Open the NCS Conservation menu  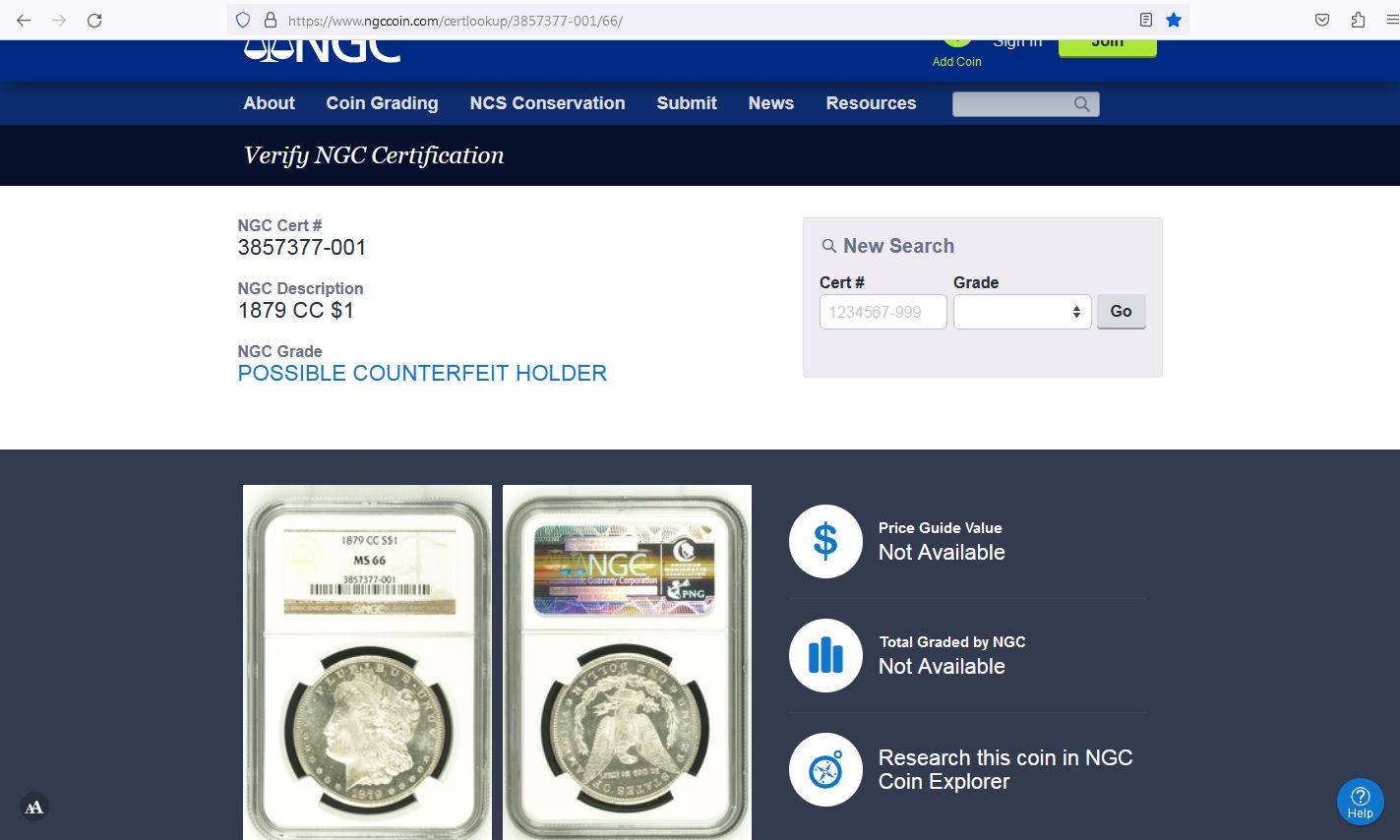click(547, 103)
